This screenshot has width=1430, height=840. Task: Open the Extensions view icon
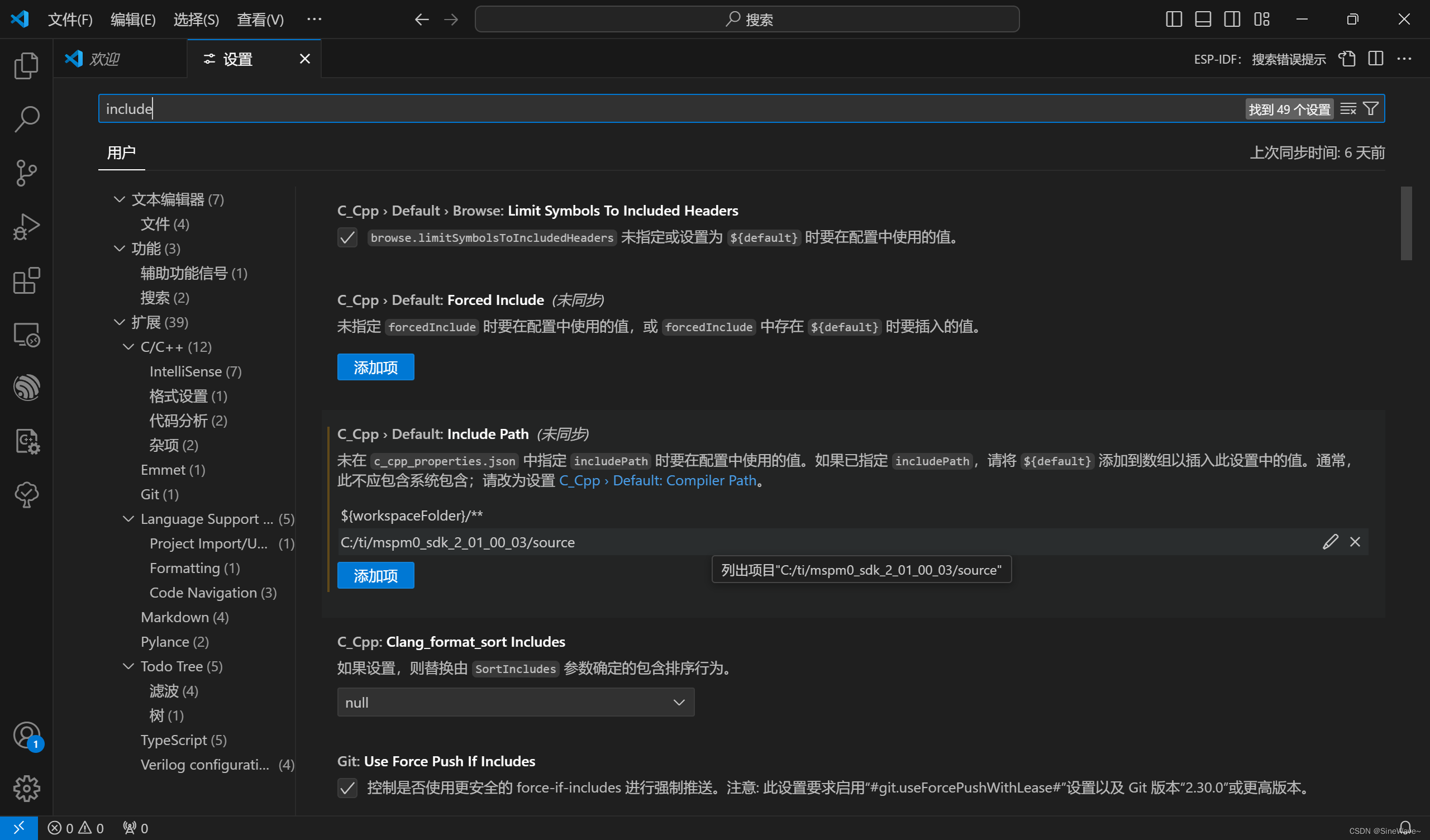tap(26, 280)
